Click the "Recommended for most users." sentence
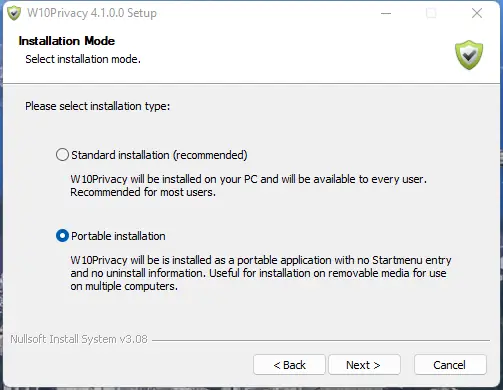This screenshot has width=503, height=390. tap(143, 192)
